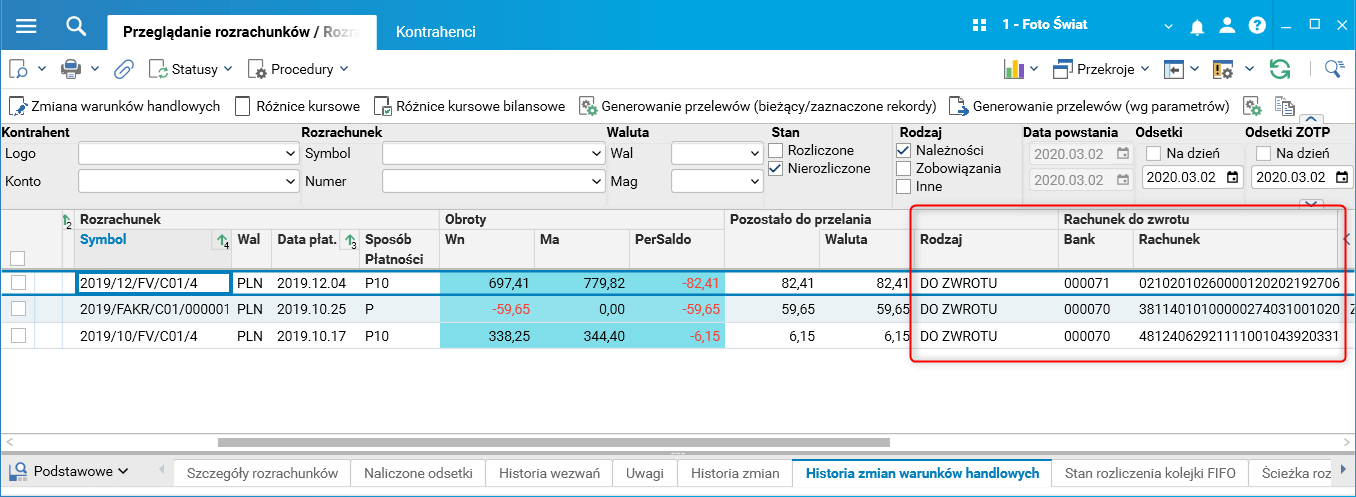
Task: Open the Historia zmian tab
Action: tap(735, 473)
